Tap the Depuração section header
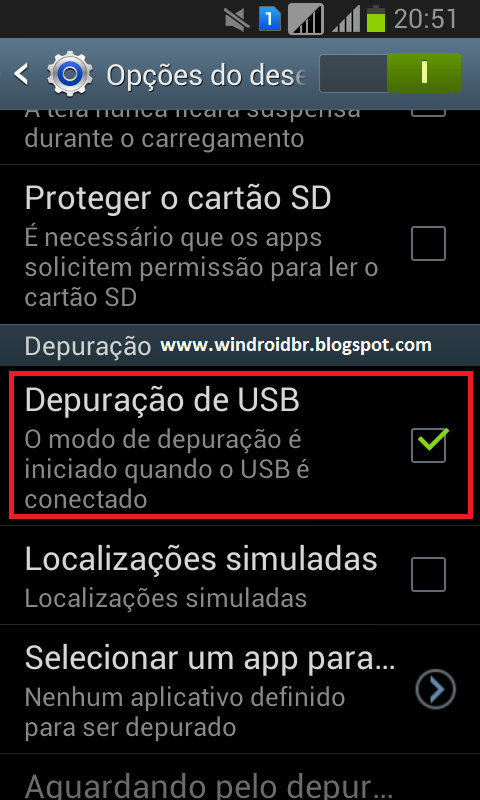Image resolution: width=480 pixels, height=800 pixels. click(x=88, y=346)
